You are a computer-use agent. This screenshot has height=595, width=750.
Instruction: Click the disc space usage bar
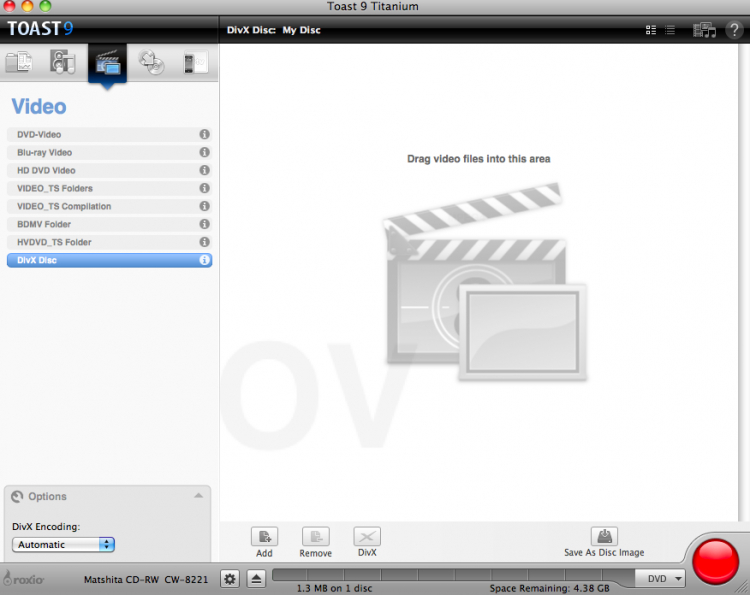coord(453,574)
